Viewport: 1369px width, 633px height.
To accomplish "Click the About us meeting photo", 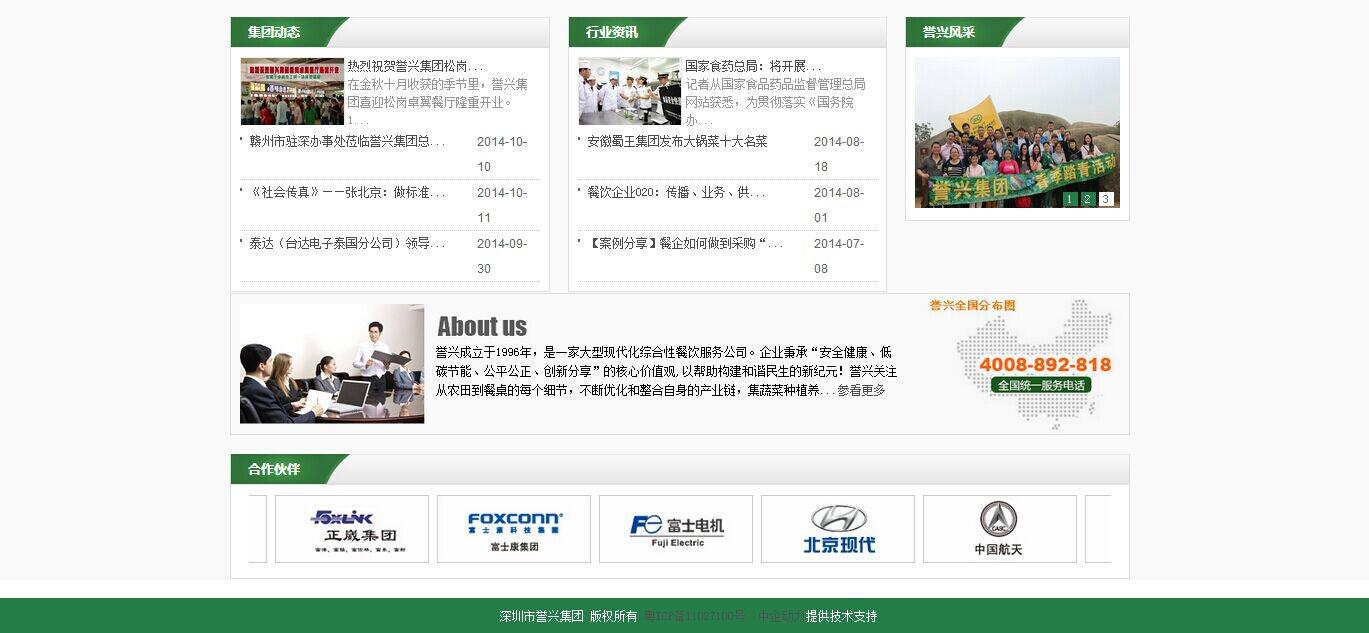I will [x=332, y=364].
